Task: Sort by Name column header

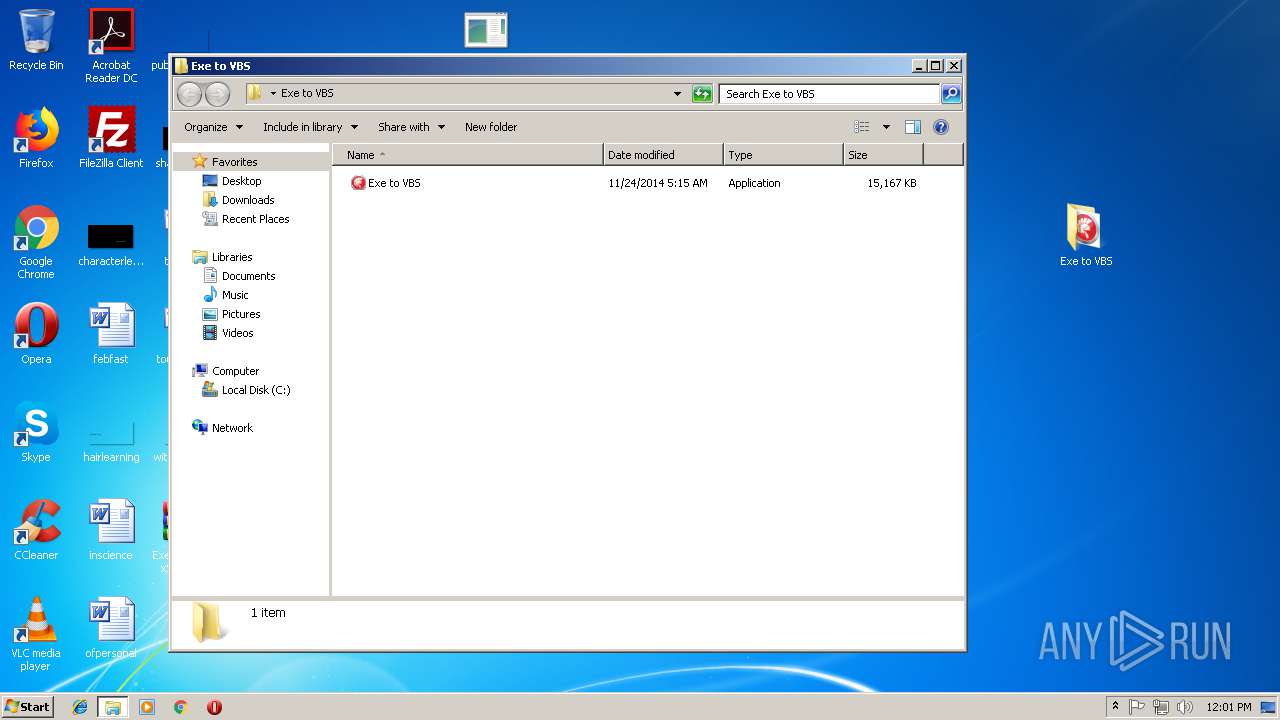Action: [467, 155]
